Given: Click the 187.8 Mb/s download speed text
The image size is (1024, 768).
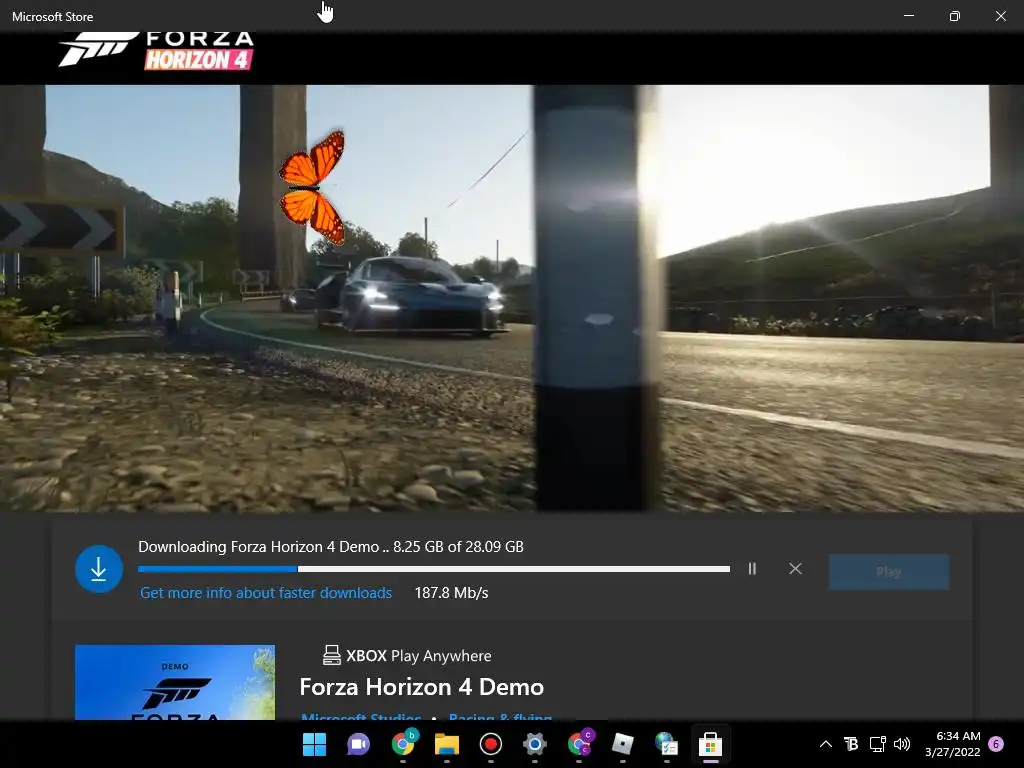Looking at the screenshot, I should click(451, 593).
